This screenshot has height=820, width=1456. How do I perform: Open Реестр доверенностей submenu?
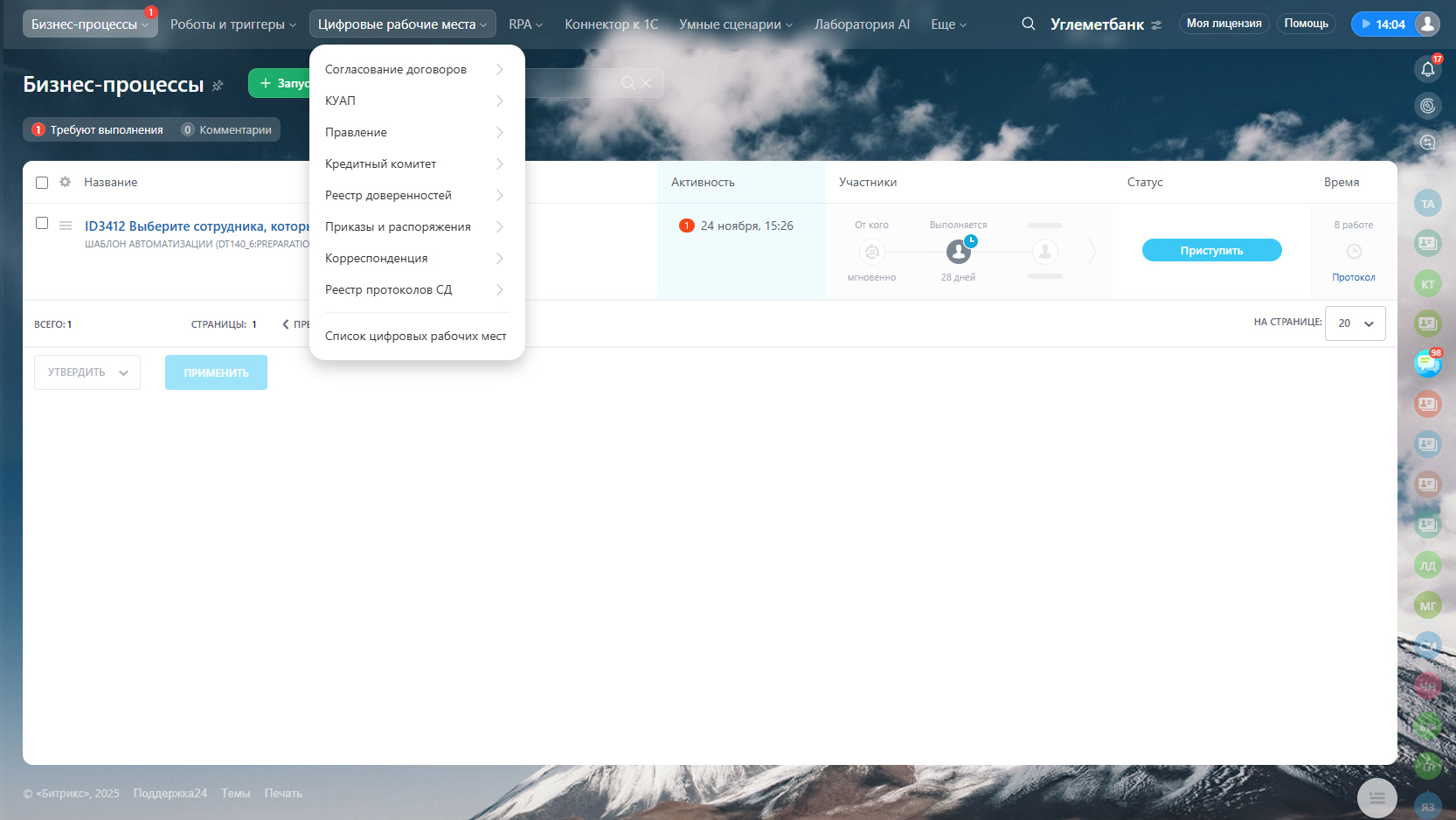(x=417, y=195)
